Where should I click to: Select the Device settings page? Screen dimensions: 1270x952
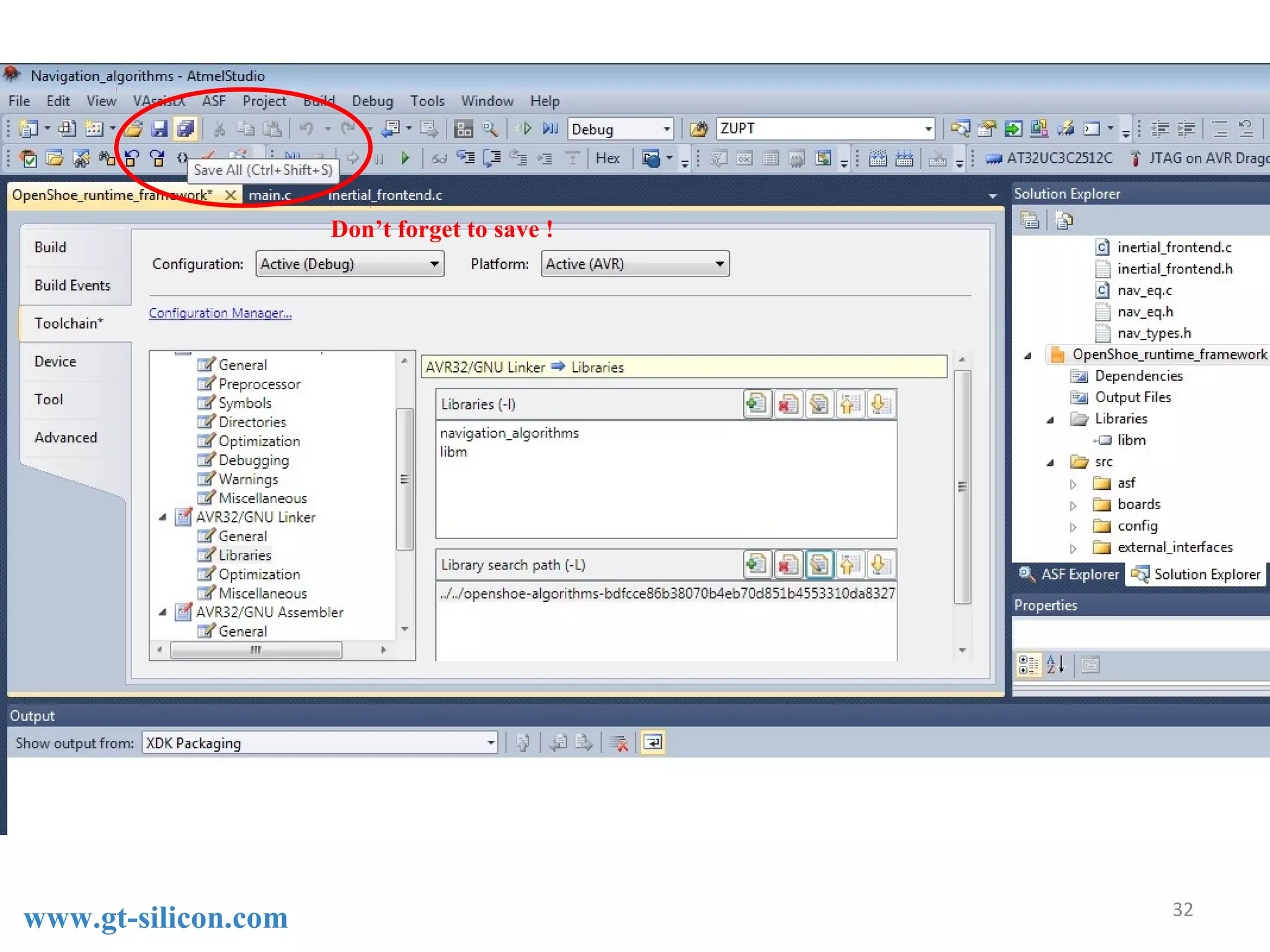55,361
